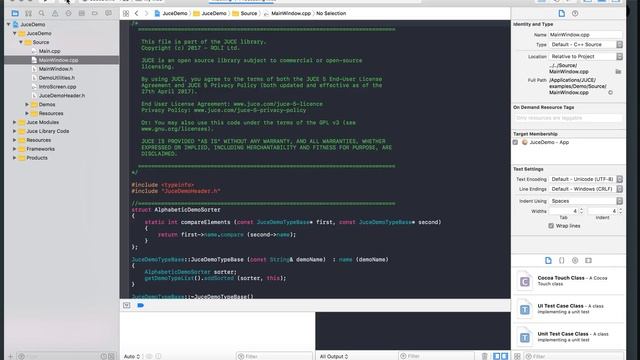Clear console with trash icon
This screenshot has height=360, width=640.
(484, 356)
